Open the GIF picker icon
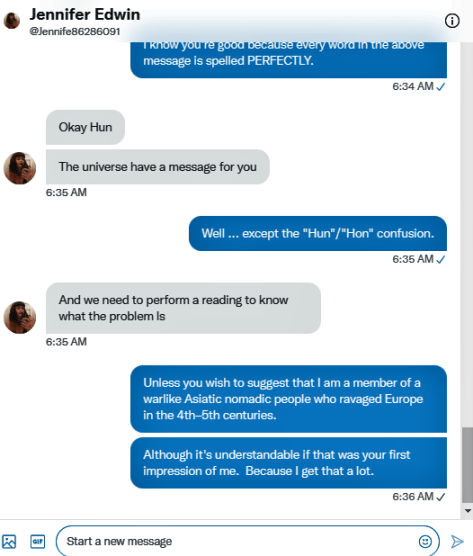The image size is (473, 556). point(38,541)
